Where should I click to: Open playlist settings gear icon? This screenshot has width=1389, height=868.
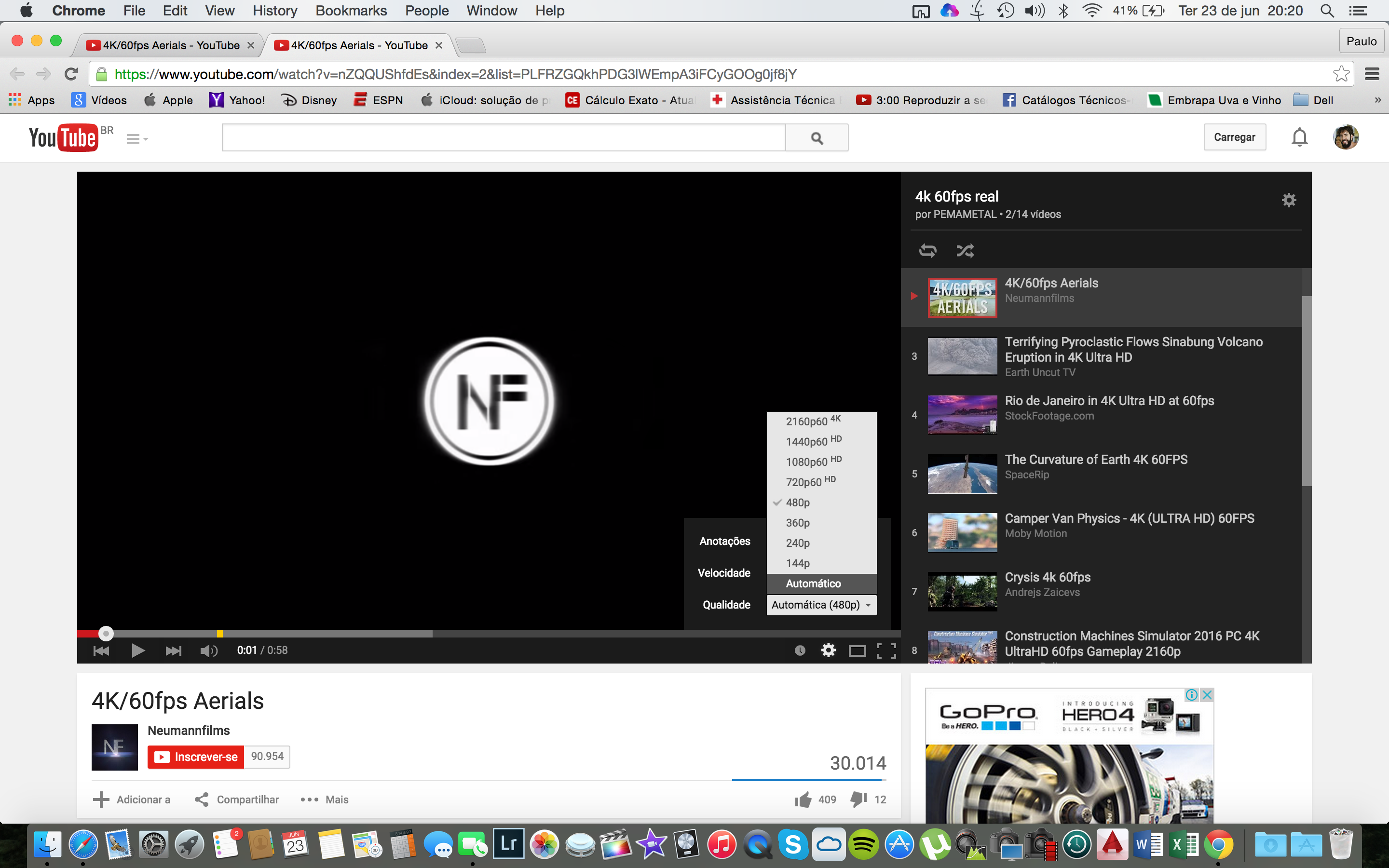(x=1289, y=200)
